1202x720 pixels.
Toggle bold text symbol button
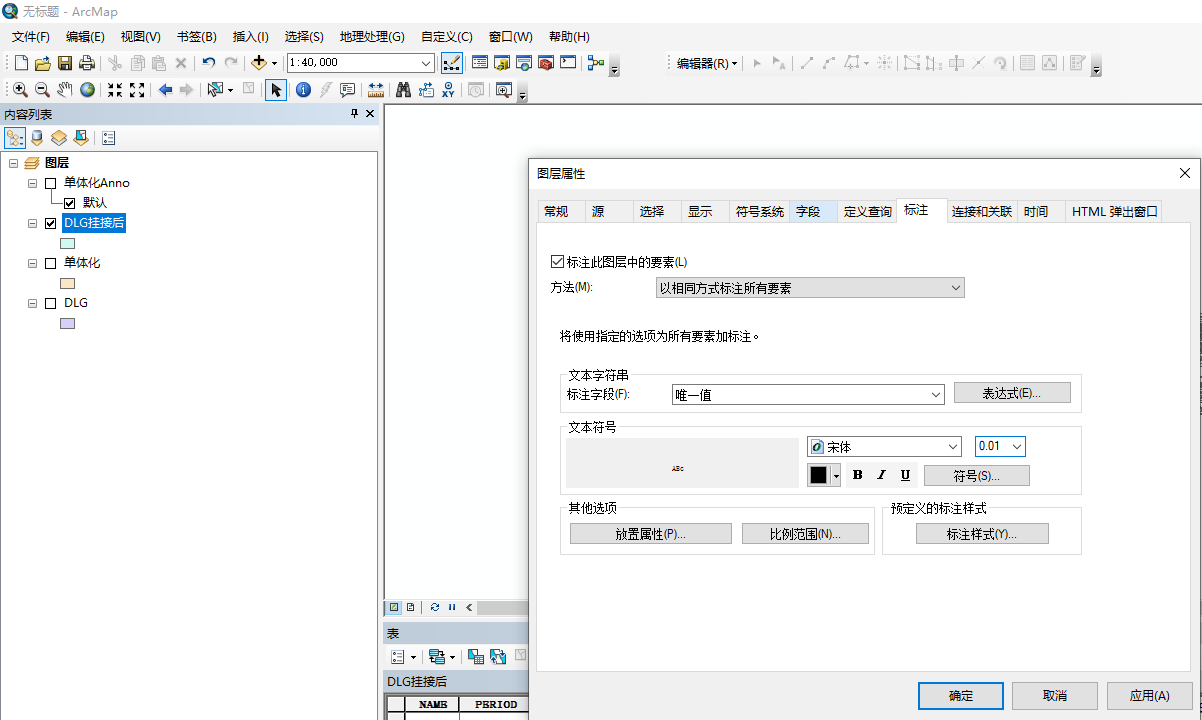858,475
